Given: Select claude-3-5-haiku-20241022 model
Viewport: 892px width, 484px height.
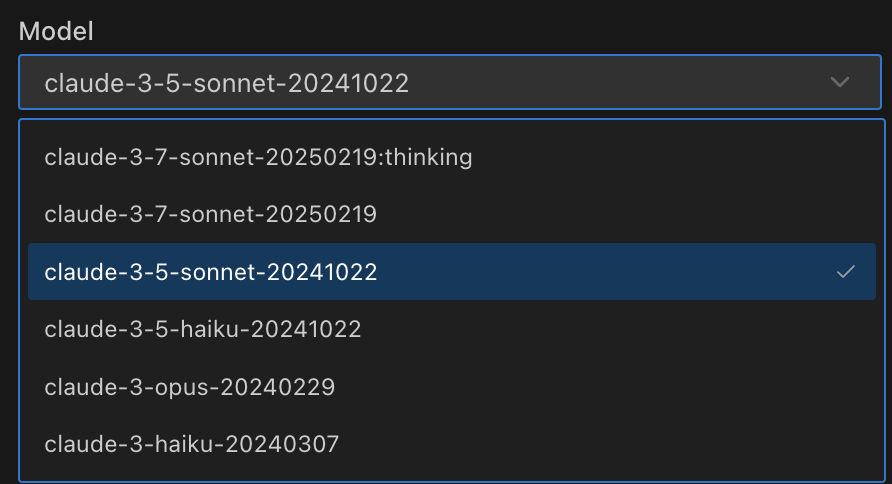Looking at the screenshot, I should point(203,329).
